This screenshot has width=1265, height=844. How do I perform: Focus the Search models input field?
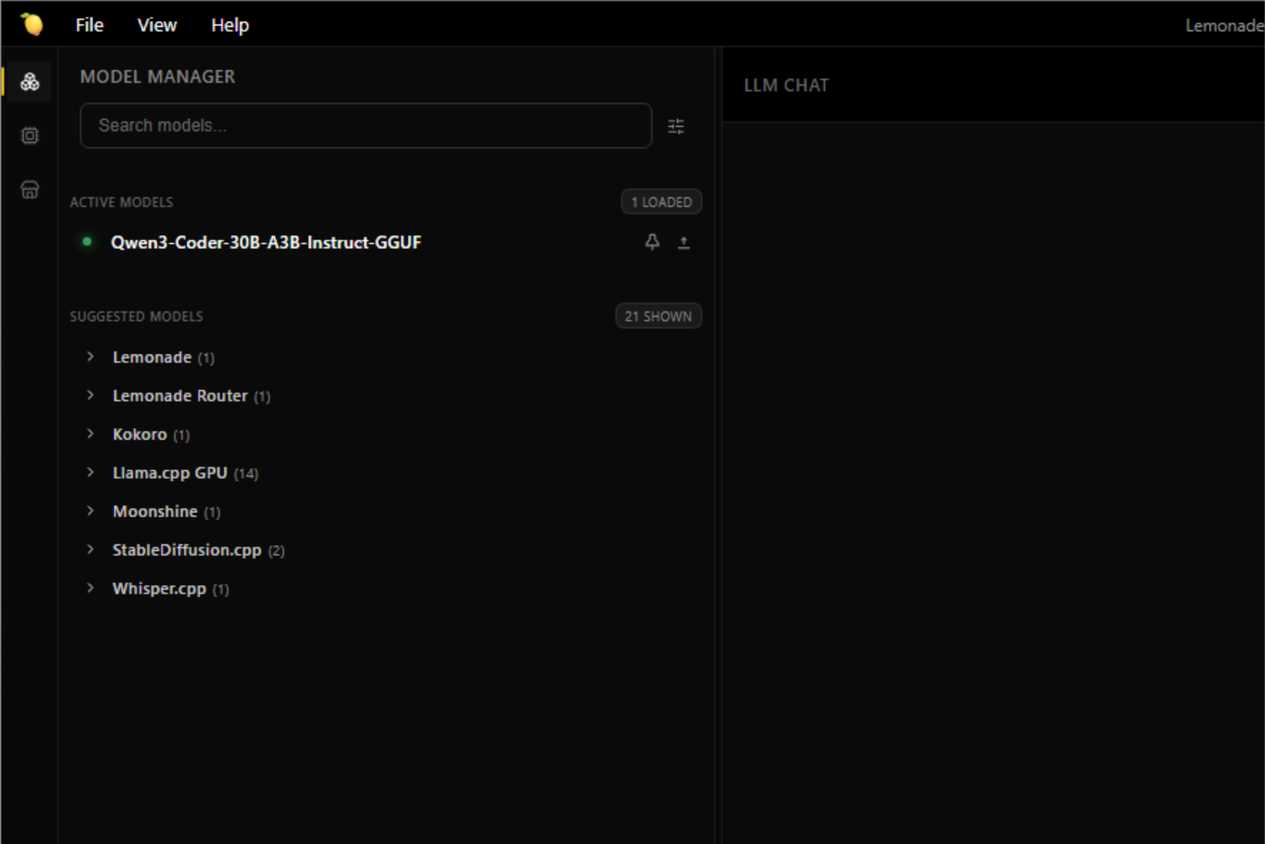pyautogui.click(x=366, y=126)
